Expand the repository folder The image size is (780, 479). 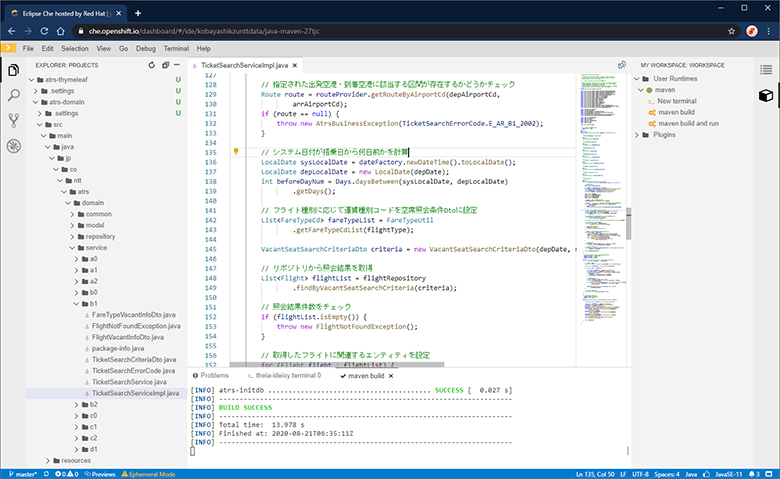73,236
